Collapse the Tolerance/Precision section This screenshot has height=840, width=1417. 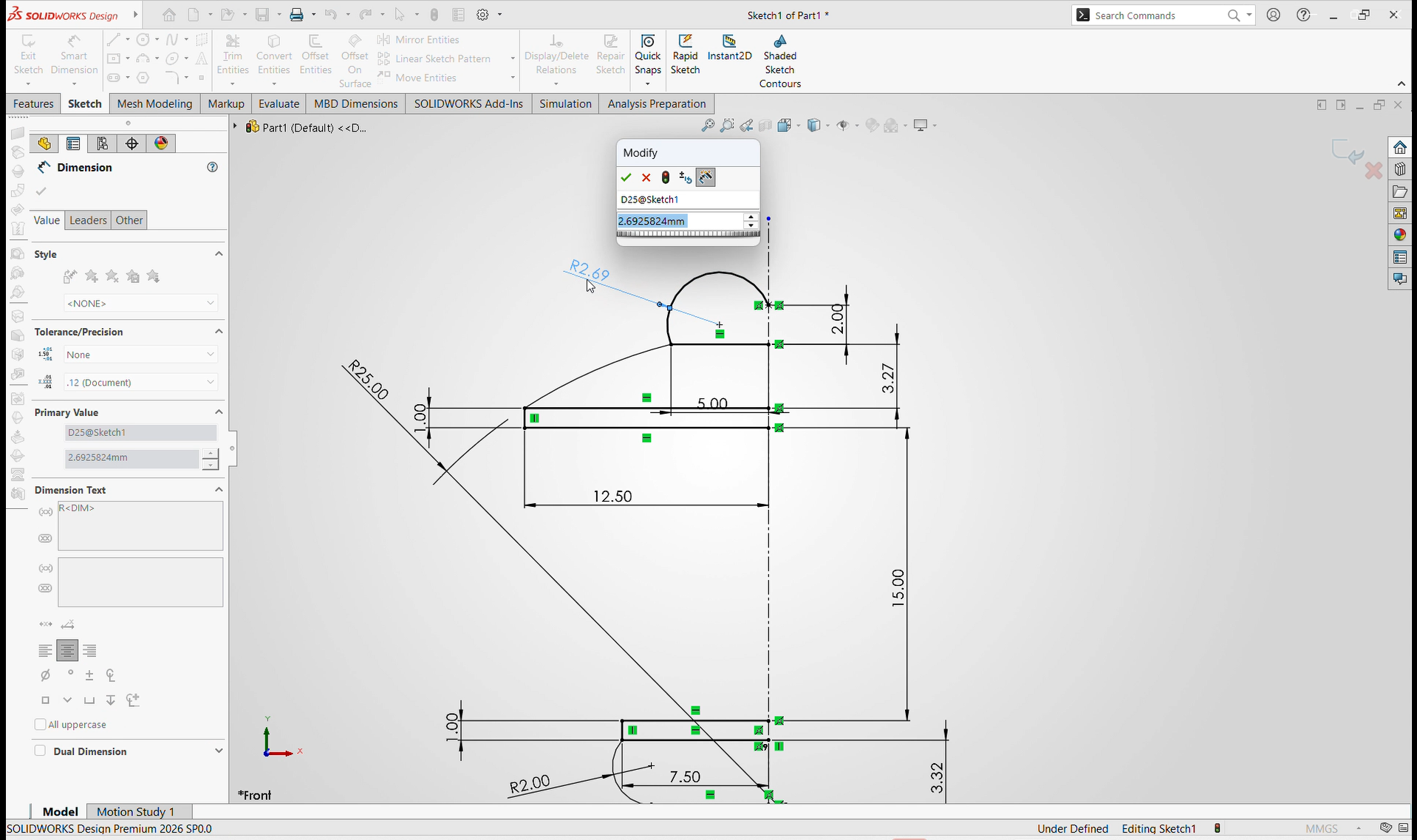point(219,332)
